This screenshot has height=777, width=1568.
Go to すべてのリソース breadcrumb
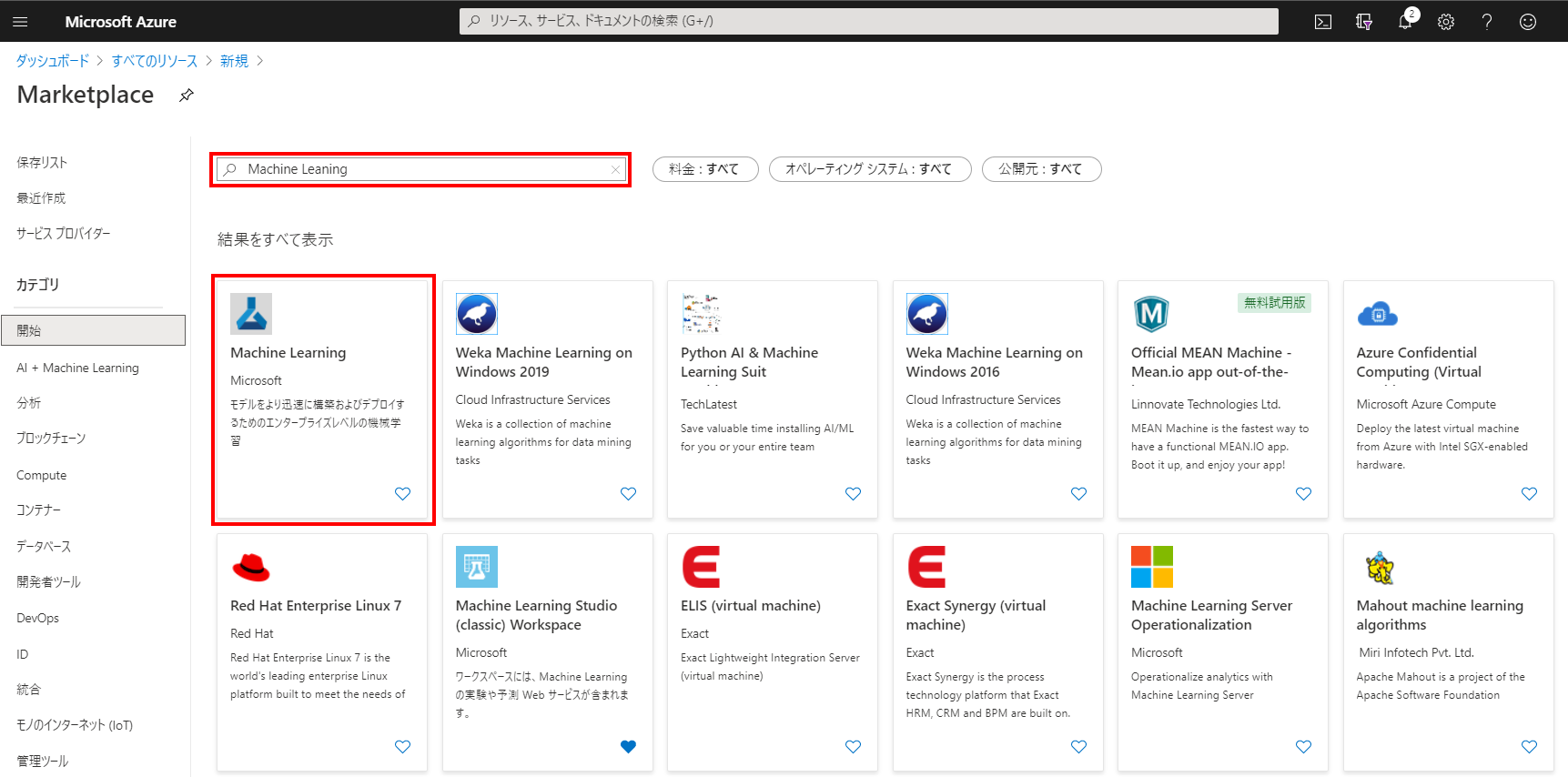click(x=155, y=61)
